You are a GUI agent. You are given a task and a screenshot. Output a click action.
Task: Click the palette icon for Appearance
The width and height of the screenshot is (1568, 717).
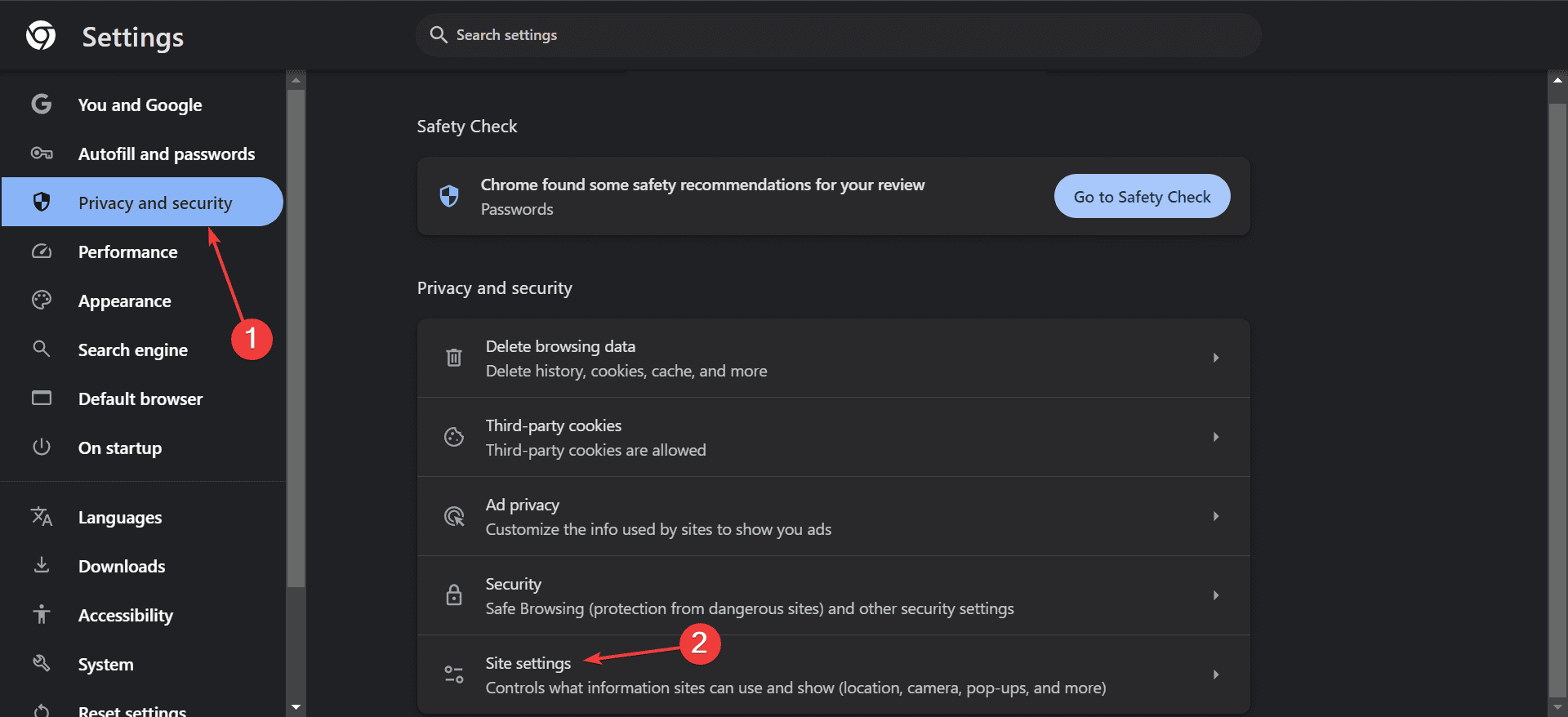pos(42,301)
